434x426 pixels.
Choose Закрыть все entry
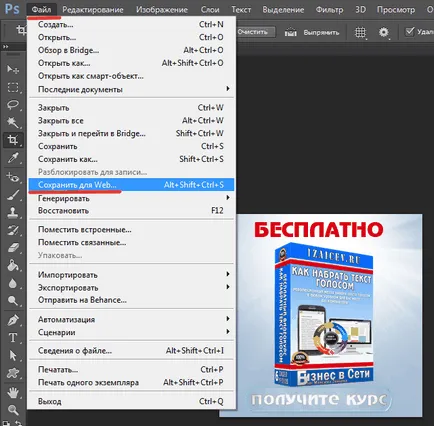point(131,121)
